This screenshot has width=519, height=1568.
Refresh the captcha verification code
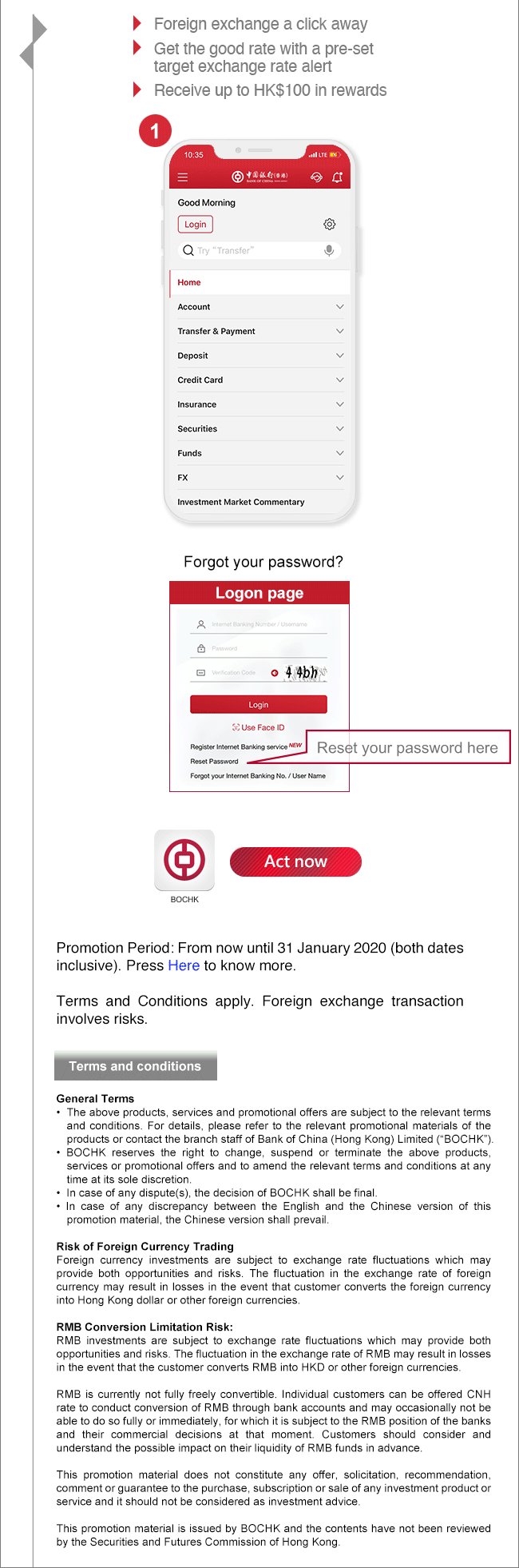click(x=275, y=673)
